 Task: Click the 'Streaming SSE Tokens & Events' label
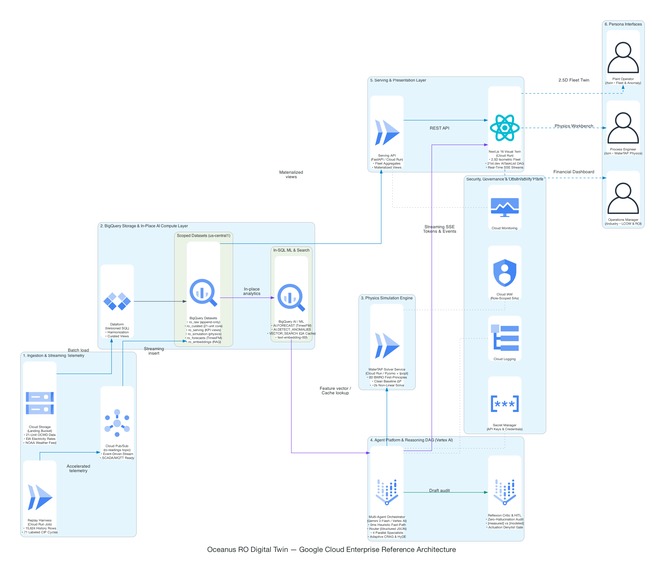click(440, 229)
